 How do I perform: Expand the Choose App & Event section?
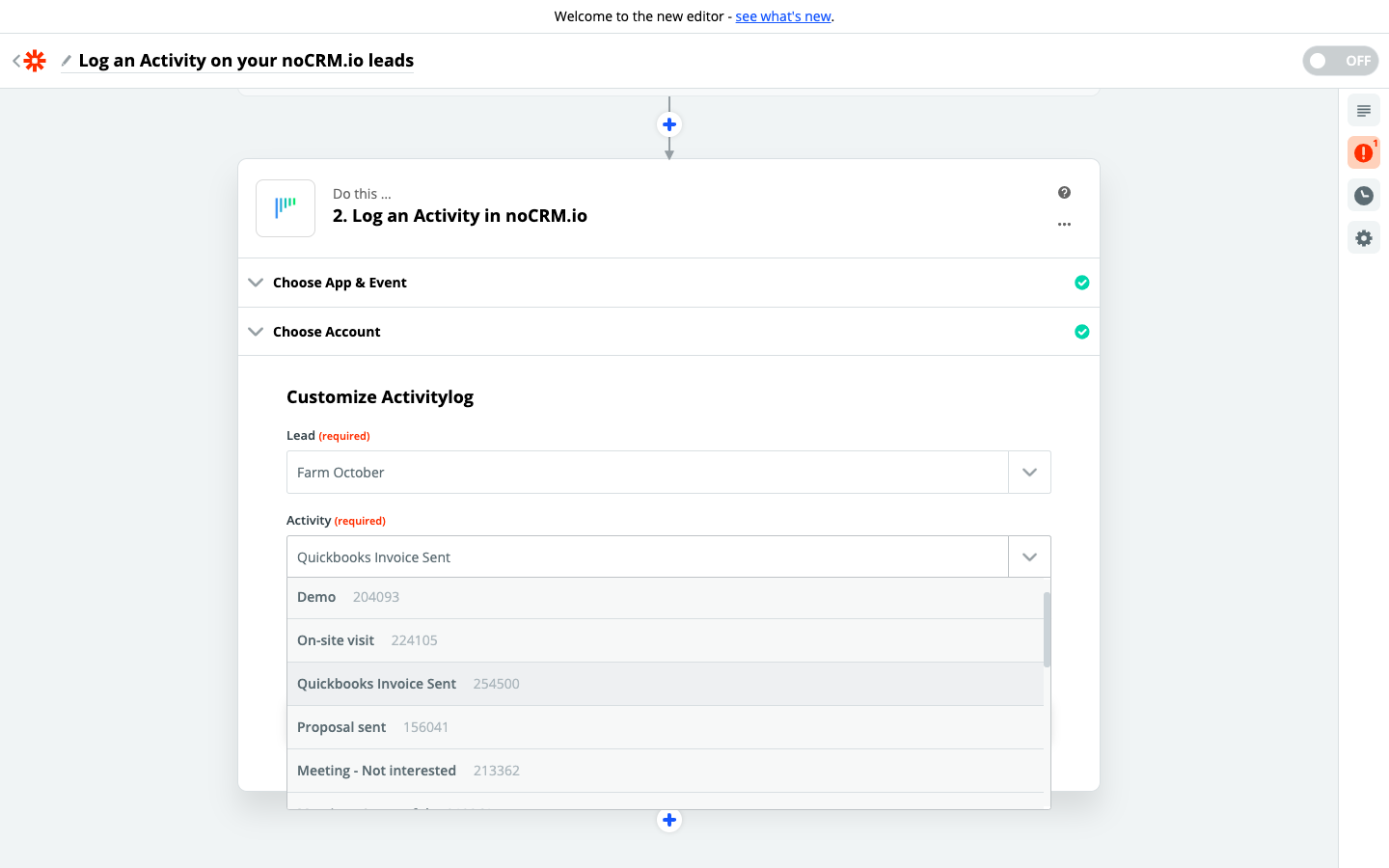pyautogui.click(x=340, y=283)
